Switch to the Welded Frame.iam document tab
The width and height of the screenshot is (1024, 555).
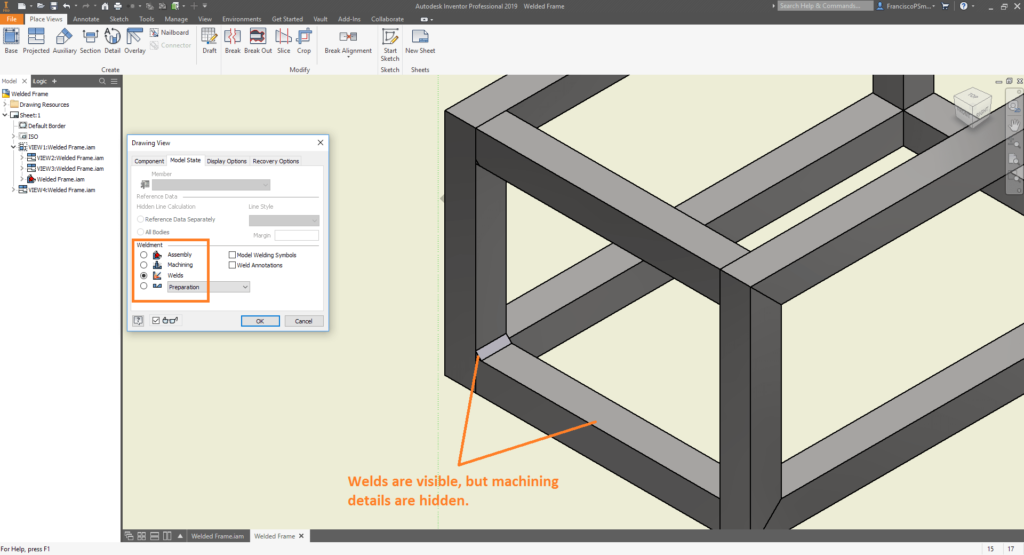tap(217, 536)
